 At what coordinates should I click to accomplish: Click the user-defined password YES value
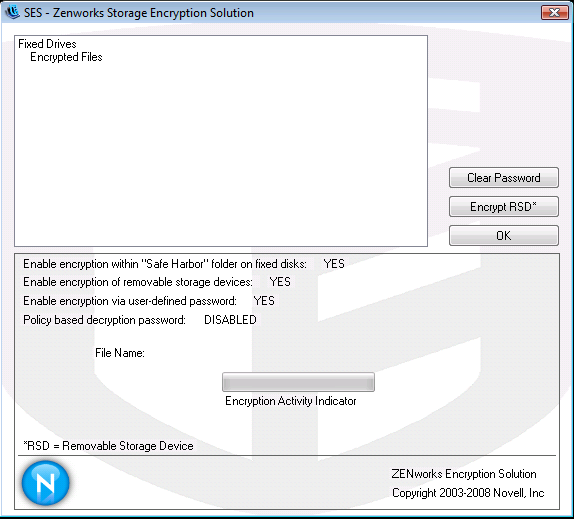264,301
